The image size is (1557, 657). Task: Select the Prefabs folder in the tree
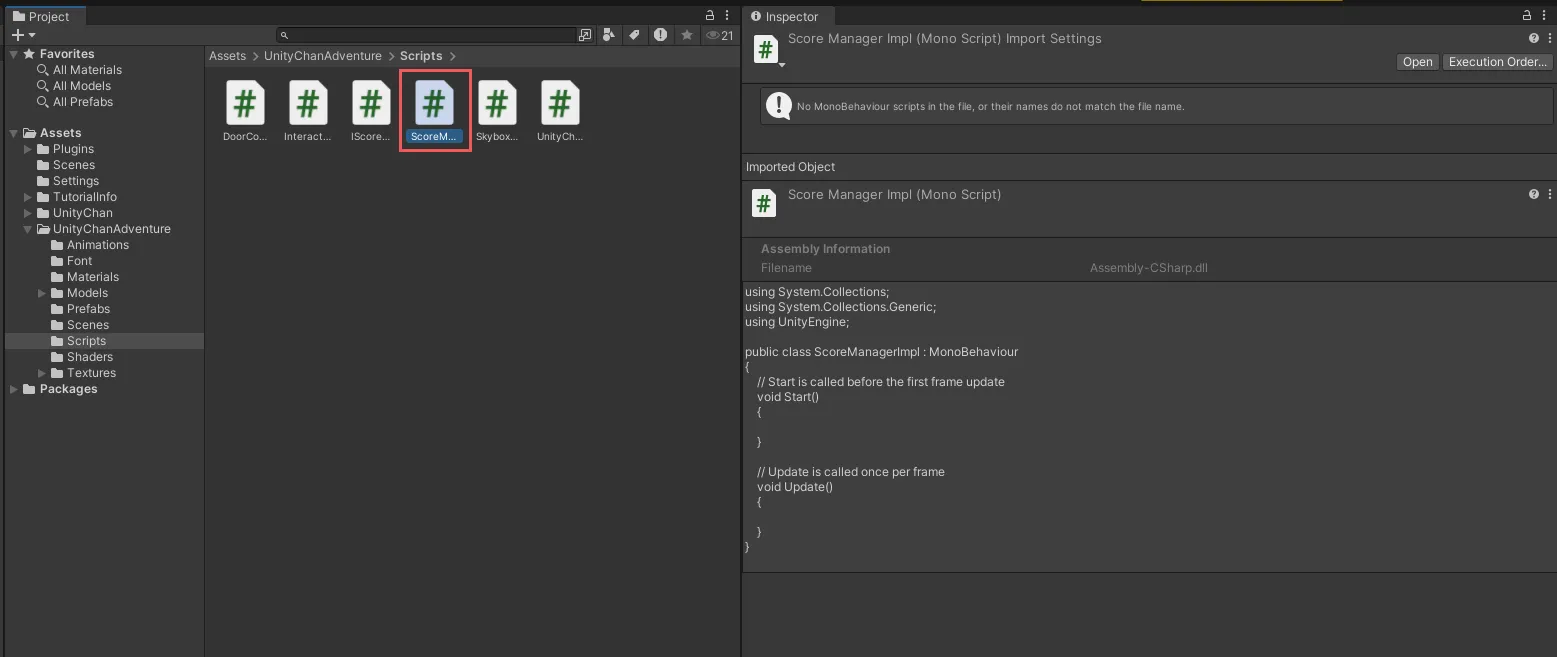point(88,309)
